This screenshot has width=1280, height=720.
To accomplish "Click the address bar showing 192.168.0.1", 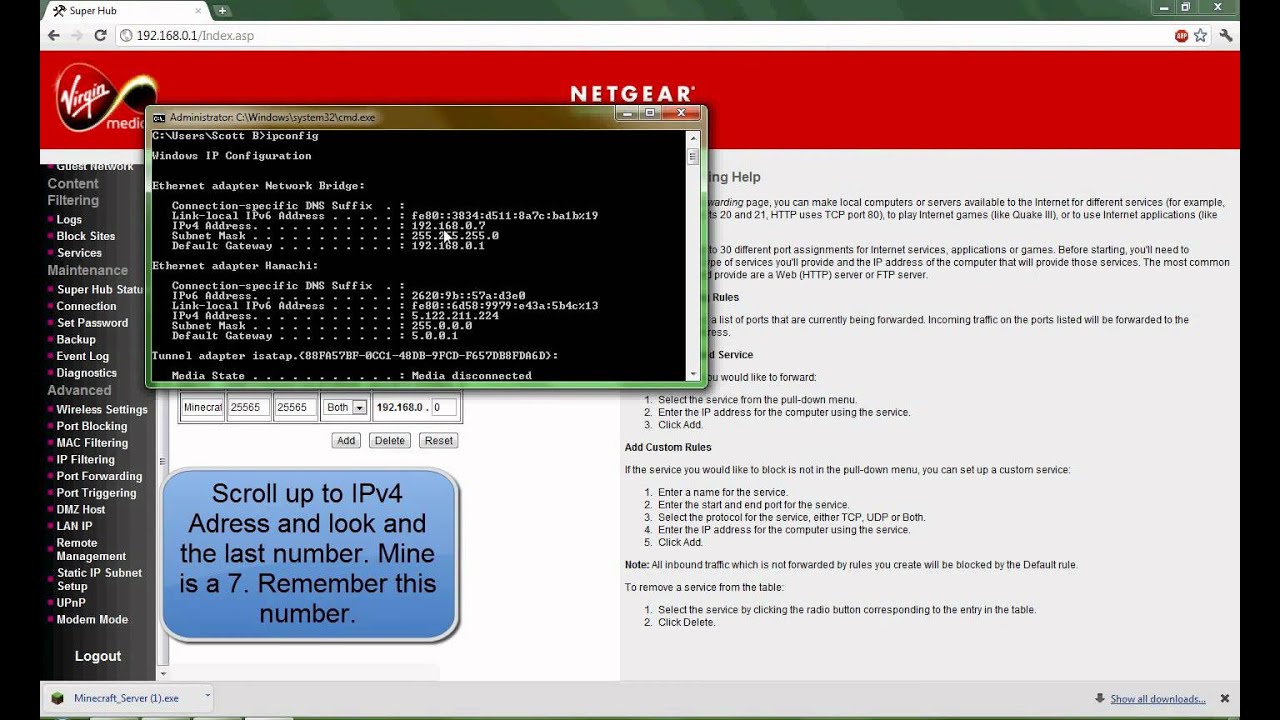I will (640, 35).
